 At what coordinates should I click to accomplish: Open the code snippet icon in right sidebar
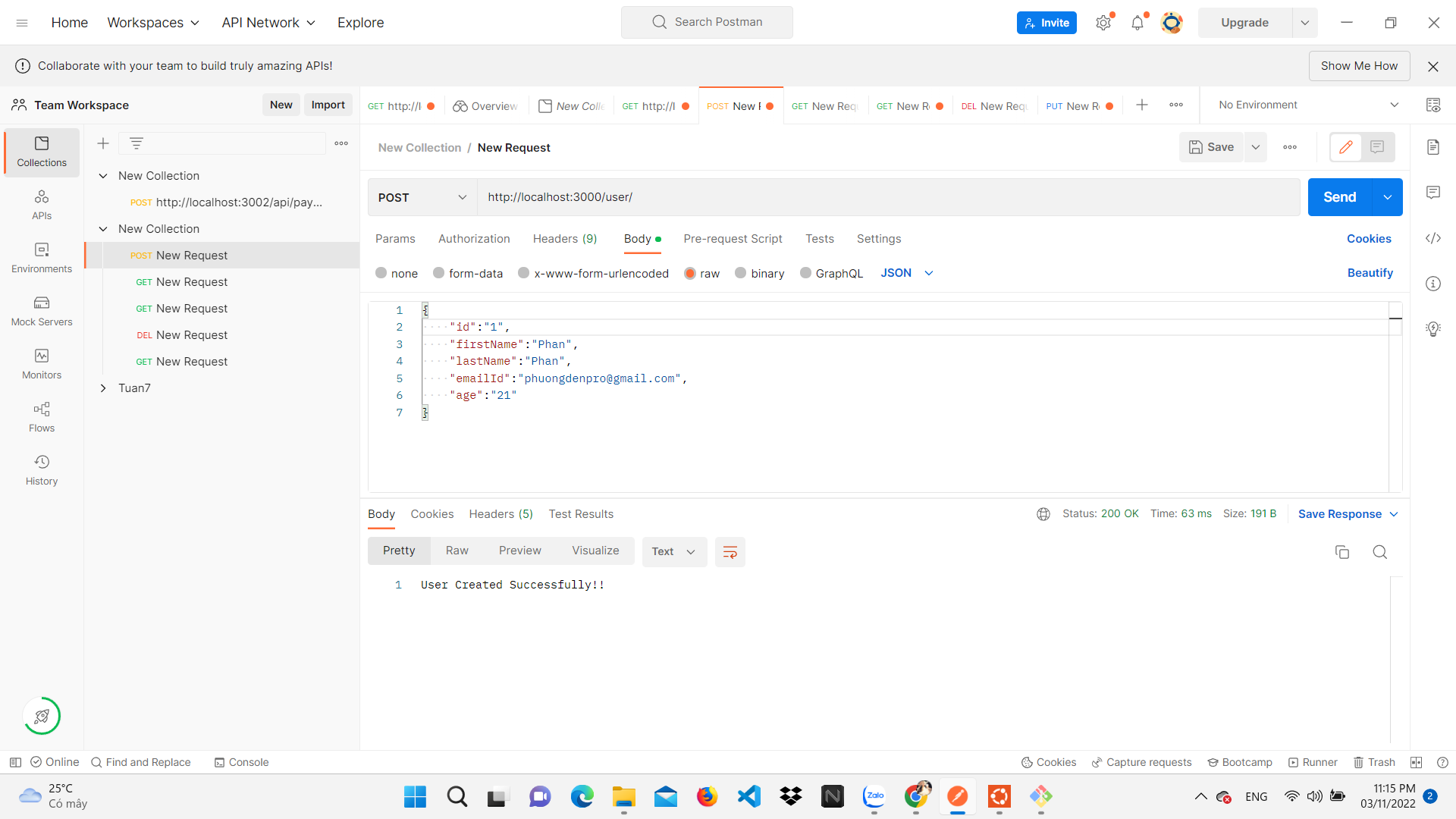coord(1433,238)
